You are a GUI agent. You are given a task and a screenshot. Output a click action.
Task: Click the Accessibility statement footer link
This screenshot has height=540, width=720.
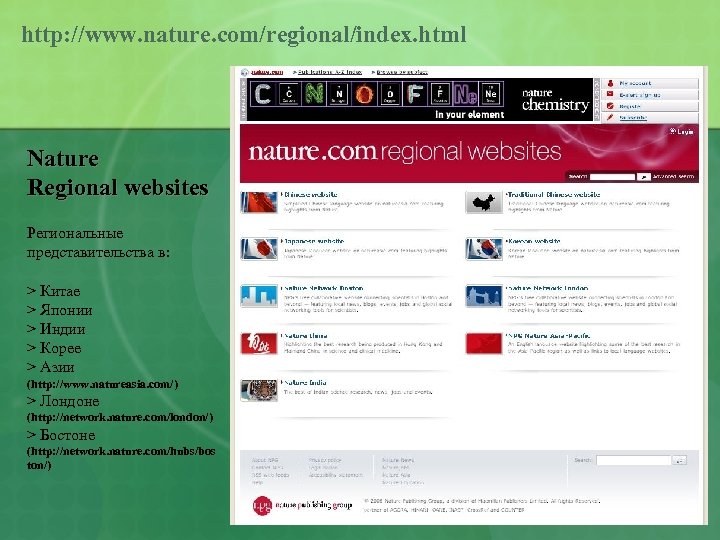[336, 475]
